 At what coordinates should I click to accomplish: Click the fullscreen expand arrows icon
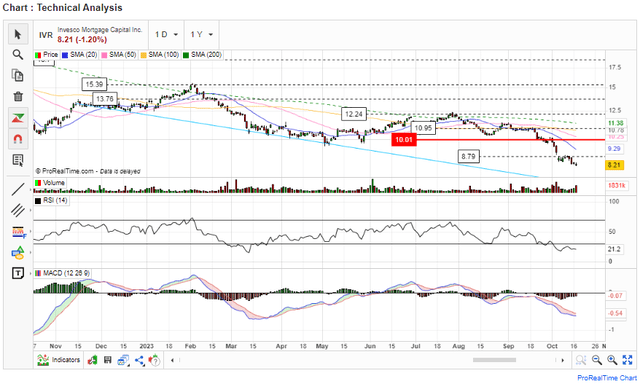[627, 360]
